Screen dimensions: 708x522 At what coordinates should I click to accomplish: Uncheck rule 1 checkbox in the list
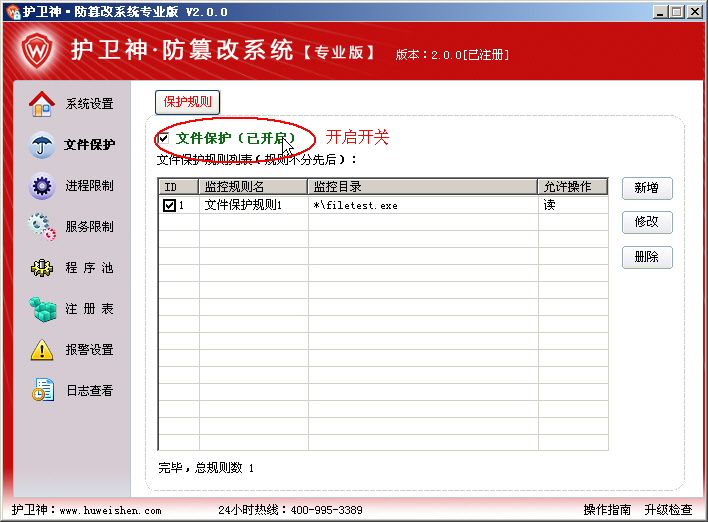169,205
